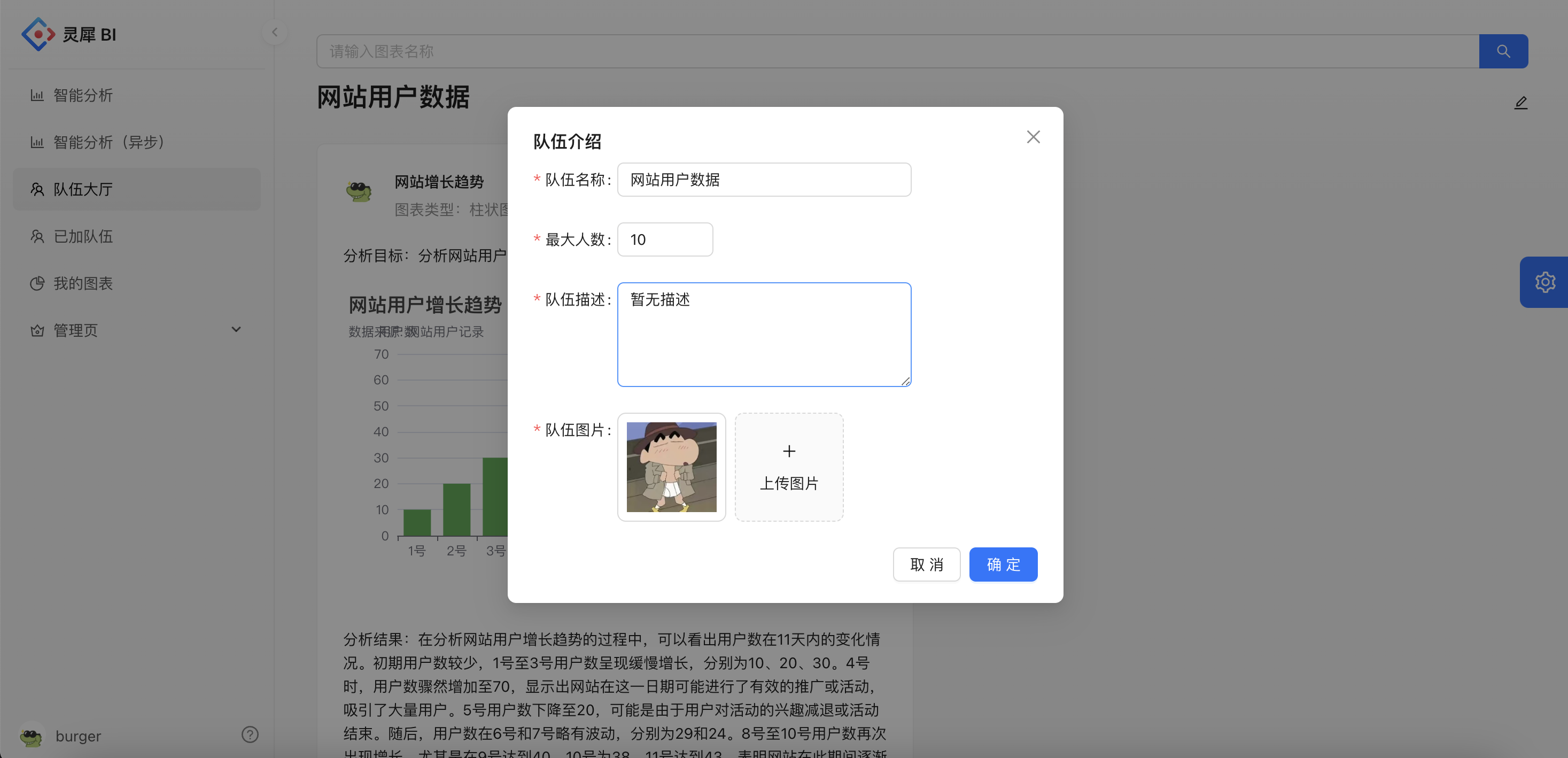Select the uploaded team image thumbnail

click(671, 467)
